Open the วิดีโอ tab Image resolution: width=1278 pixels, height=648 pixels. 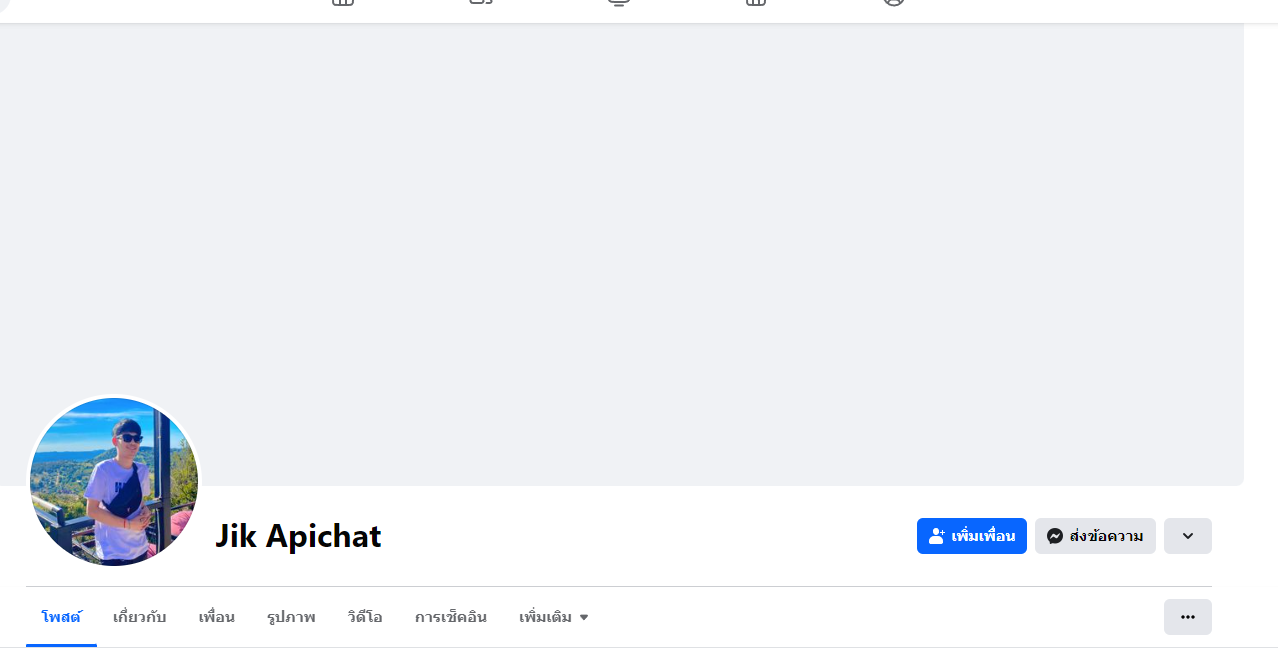click(365, 617)
